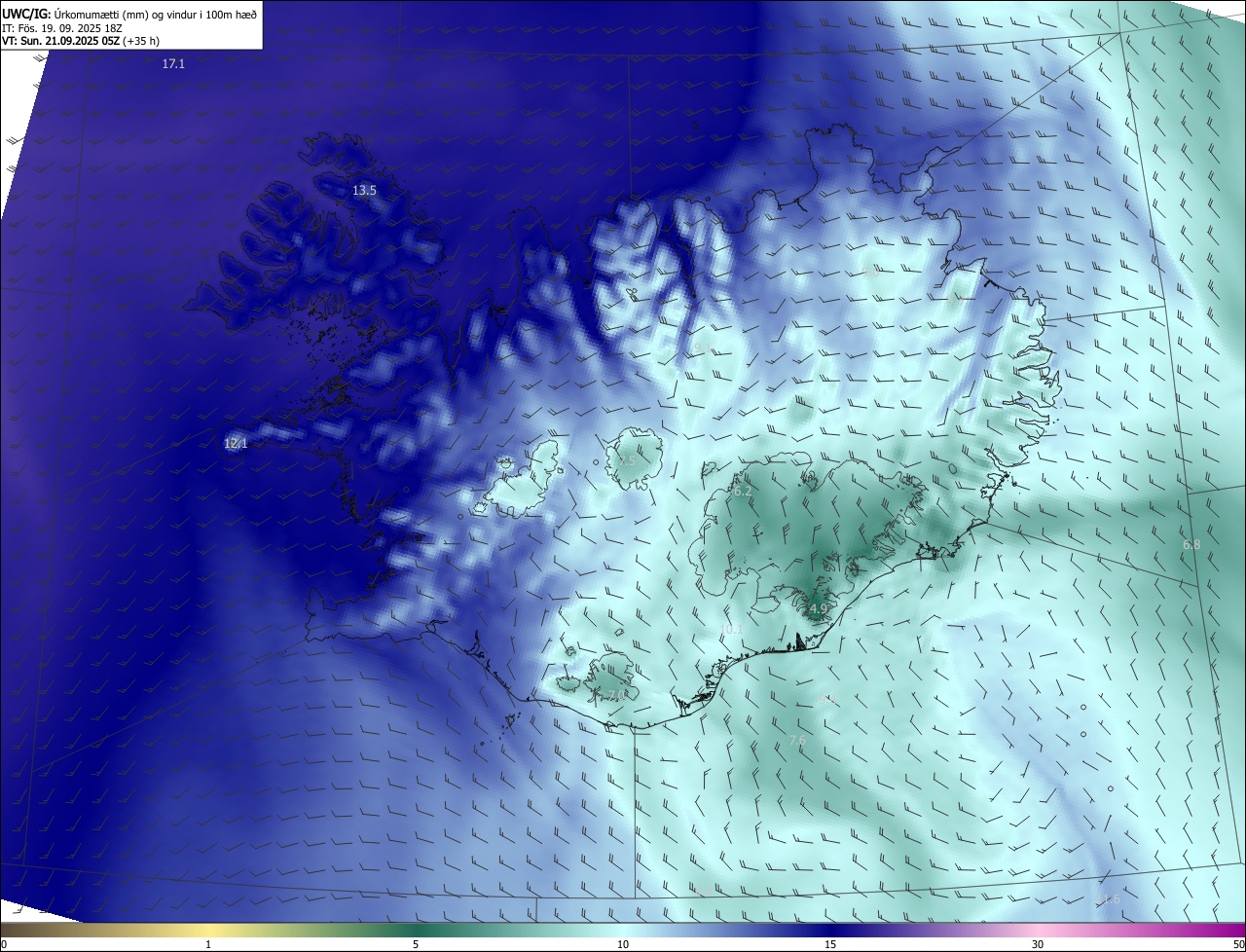Click the dark green colorbar segment above tick 5
Image resolution: width=1246 pixels, height=952 pixels.
pyautogui.click(x=416, y=930)
